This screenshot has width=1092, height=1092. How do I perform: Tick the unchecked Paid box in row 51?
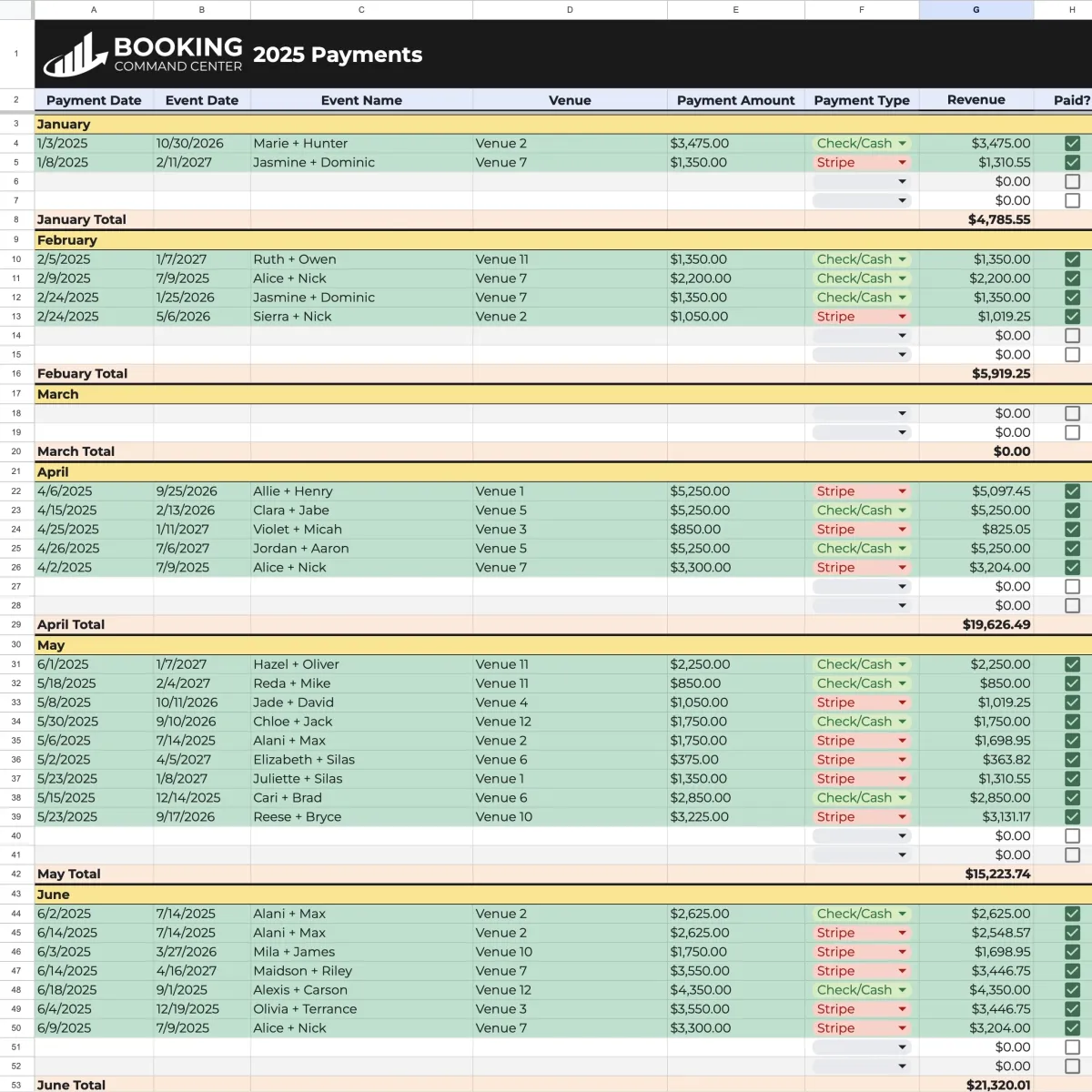click(x=1072, y=1047)
